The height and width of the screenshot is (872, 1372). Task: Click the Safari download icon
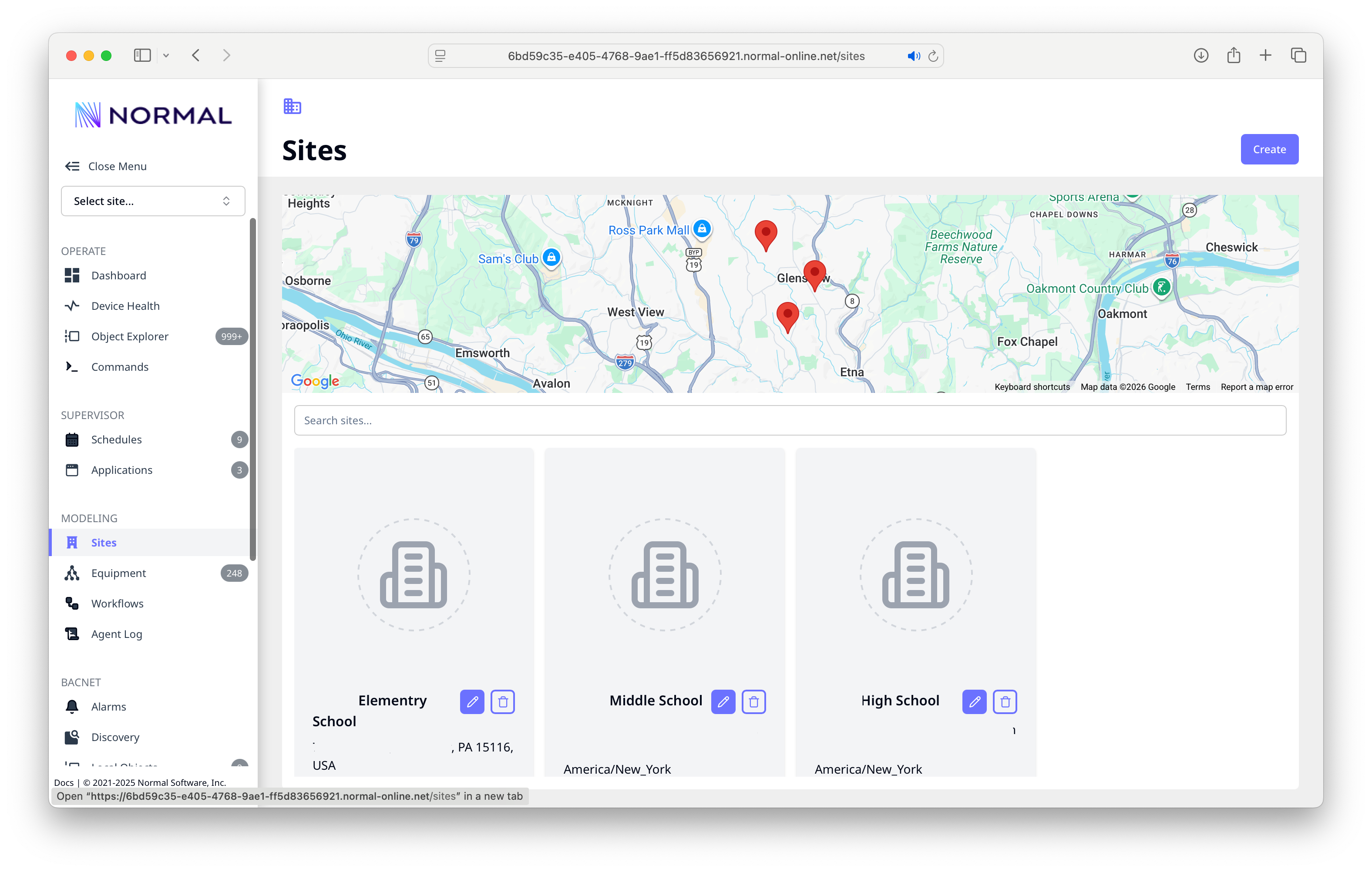(1200, 55)
